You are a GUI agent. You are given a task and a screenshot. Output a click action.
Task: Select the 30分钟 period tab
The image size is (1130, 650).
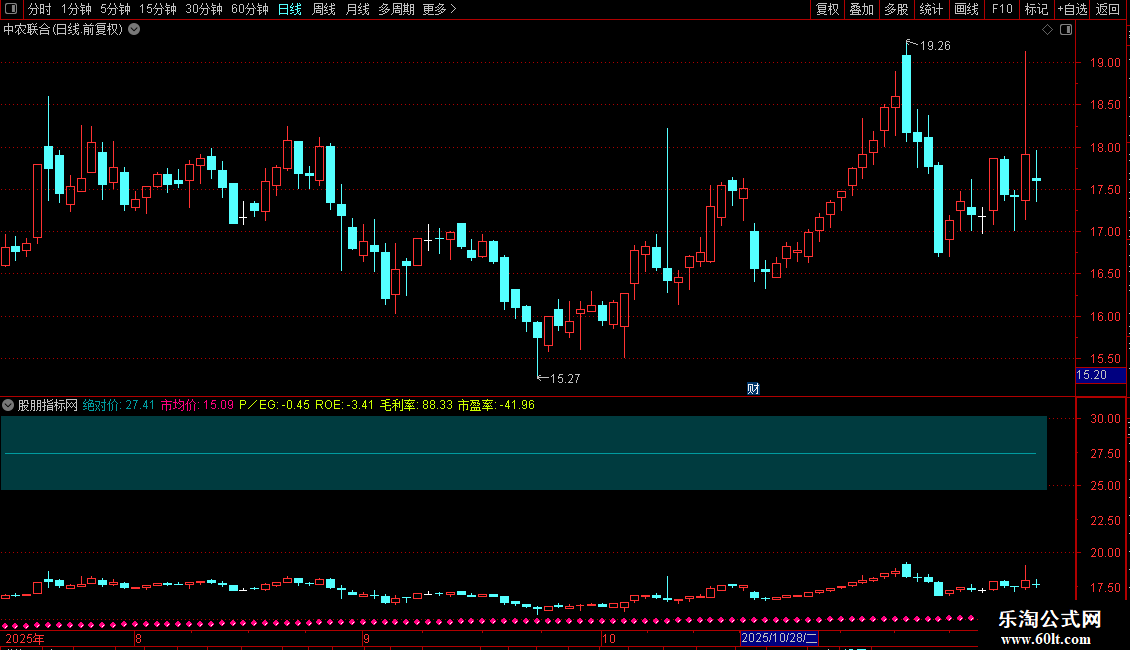point(204,9)
